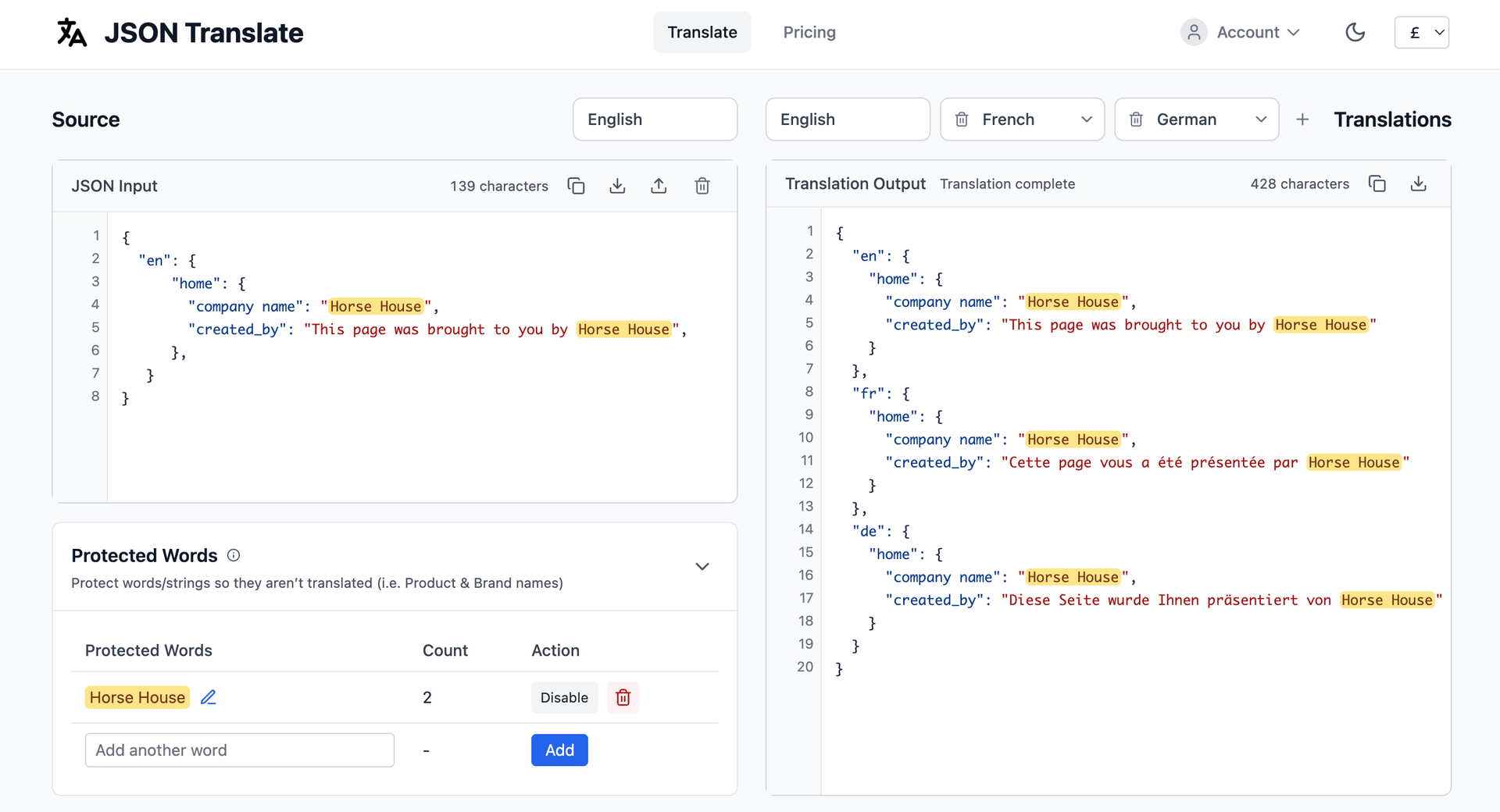Toggle dark mode with moon icon
1500x812 pixels.
(1355, 32)
